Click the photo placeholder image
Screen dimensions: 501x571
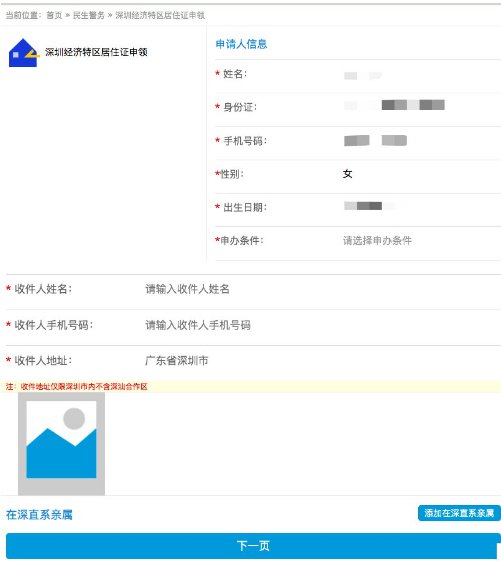[62, 444]
